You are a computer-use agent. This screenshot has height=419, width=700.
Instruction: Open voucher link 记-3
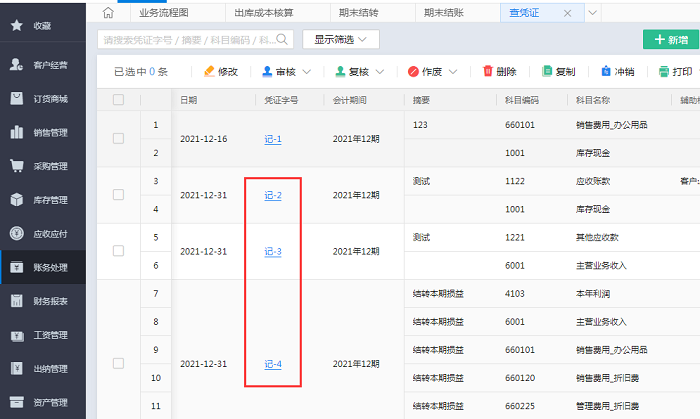click(273, 252)
